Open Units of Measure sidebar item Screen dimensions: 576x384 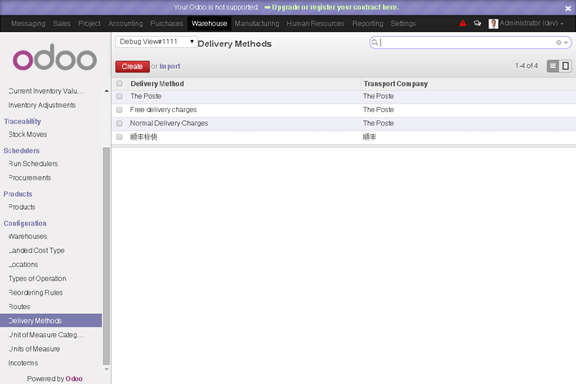point(34,349)
